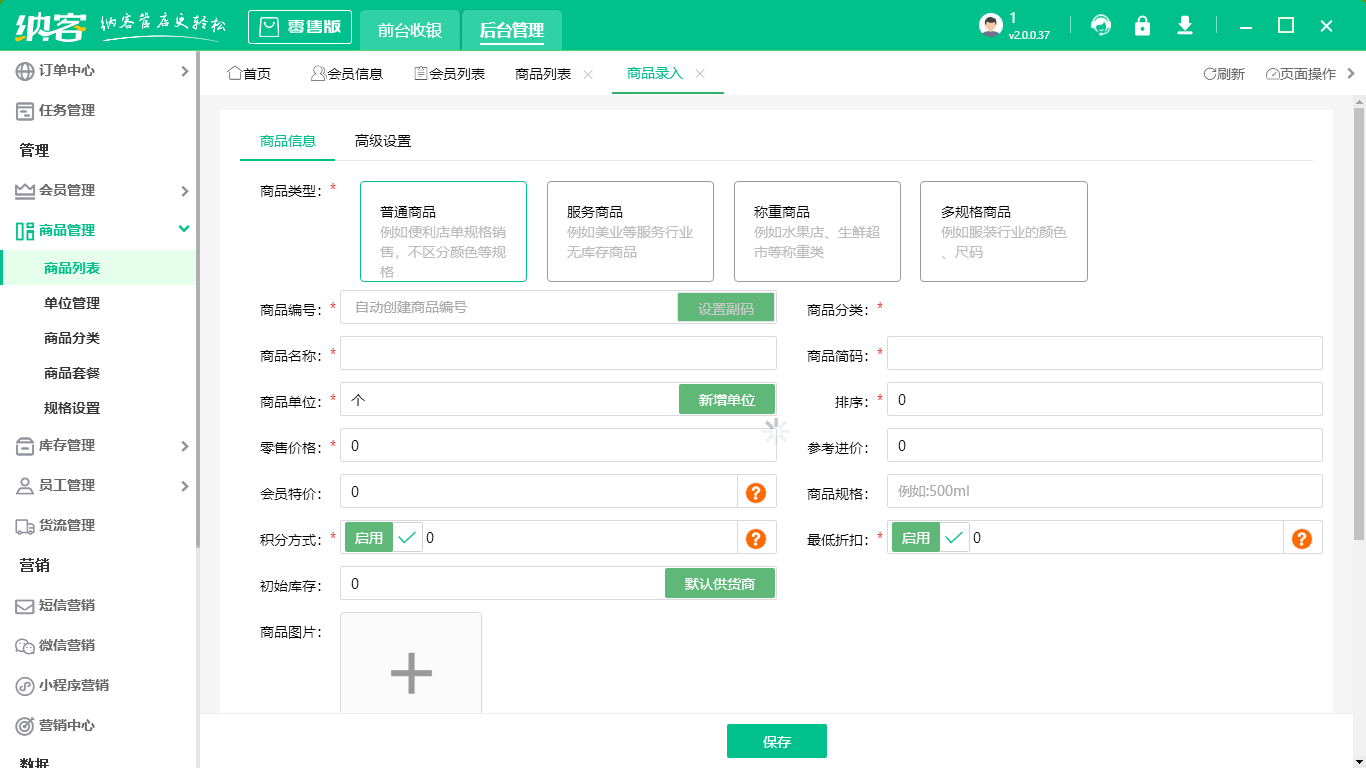The width and height of the screenshot is (1366, 768).
Task: Click the 保存 button to save
Action: point(777,741)
